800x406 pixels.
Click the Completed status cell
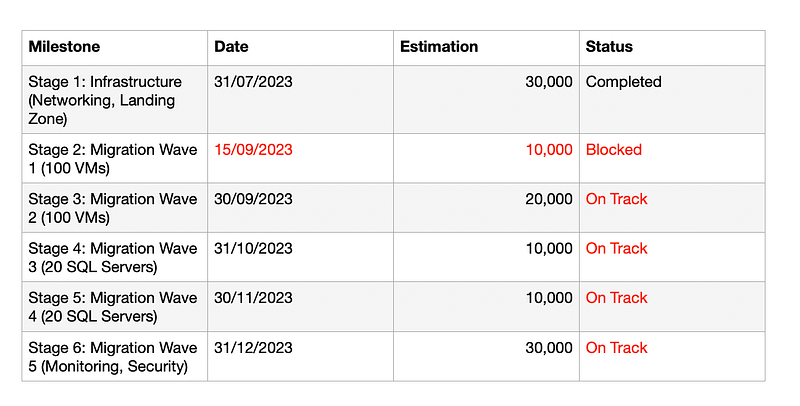(623, 82)
